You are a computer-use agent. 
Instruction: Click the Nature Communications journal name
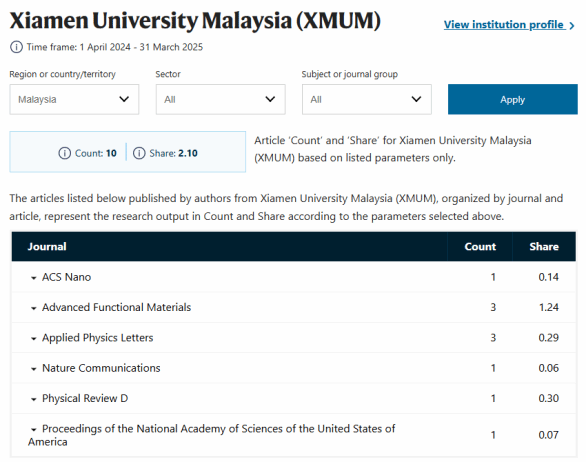[x=101, y=368]
